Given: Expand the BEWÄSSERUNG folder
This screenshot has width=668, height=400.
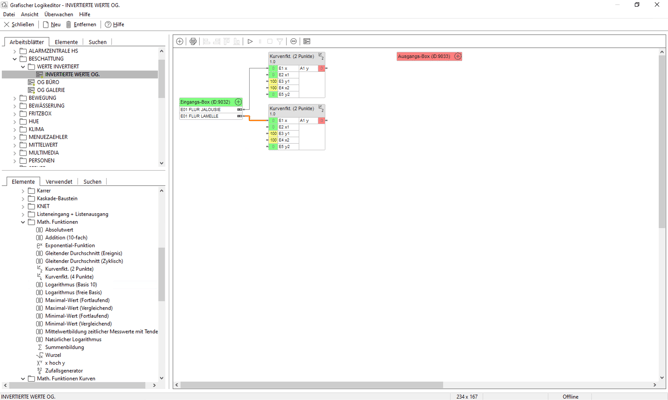Looking at the screenshot, I should (14, 106).
